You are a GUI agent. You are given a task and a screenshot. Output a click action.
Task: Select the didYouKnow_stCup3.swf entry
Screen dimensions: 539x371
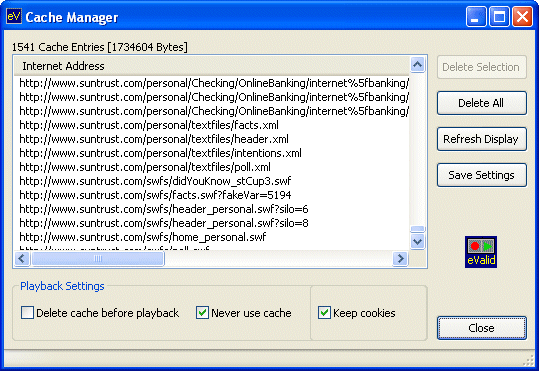(155, 181)
